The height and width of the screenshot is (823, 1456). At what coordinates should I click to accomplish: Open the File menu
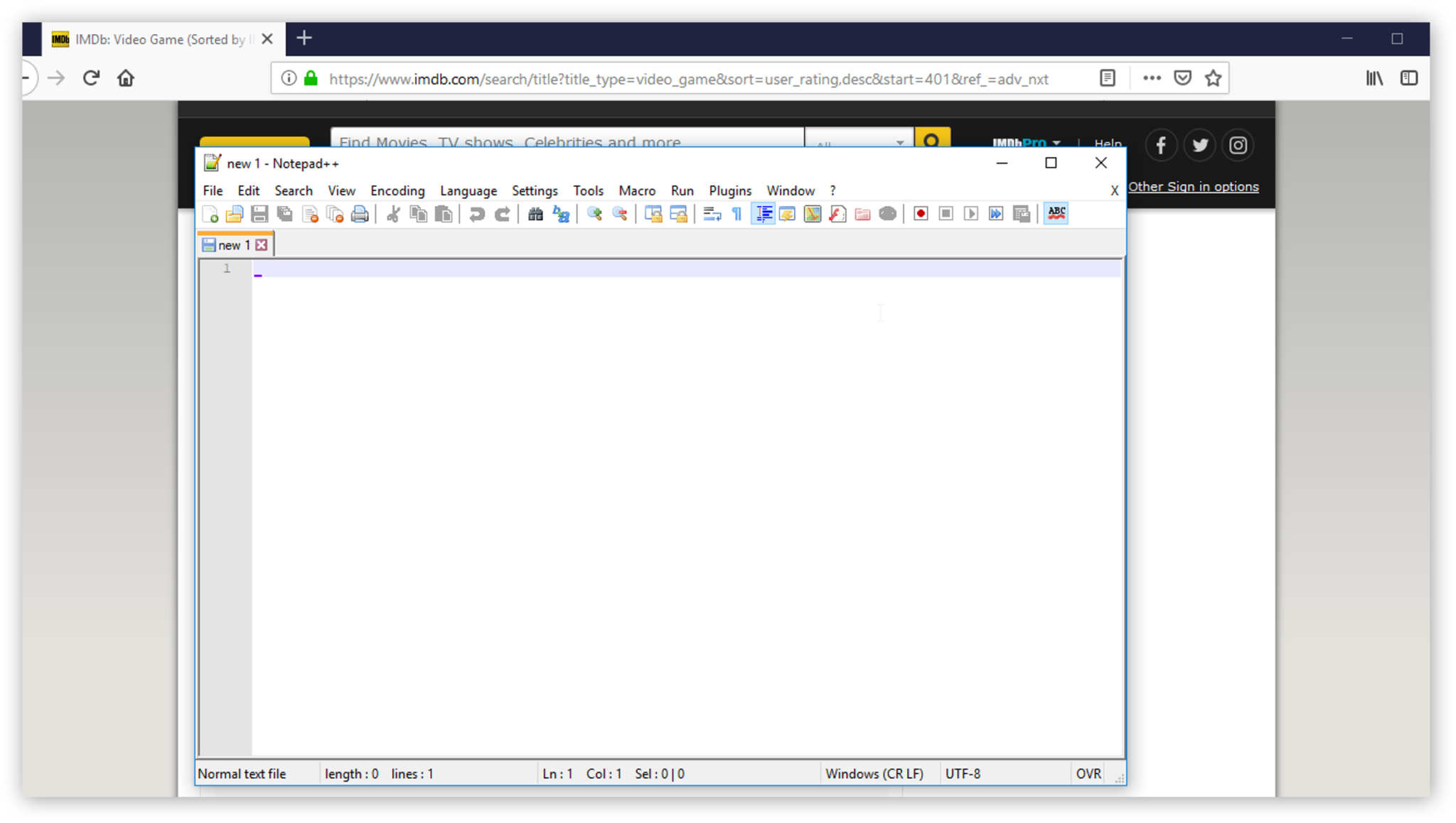click(x=213, y=190)
